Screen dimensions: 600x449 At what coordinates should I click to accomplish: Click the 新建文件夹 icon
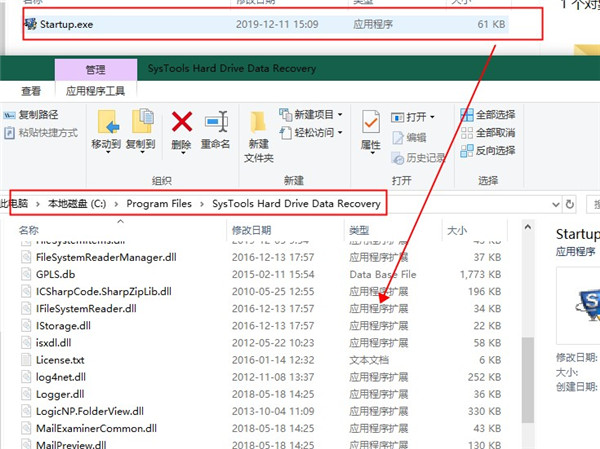258,122
